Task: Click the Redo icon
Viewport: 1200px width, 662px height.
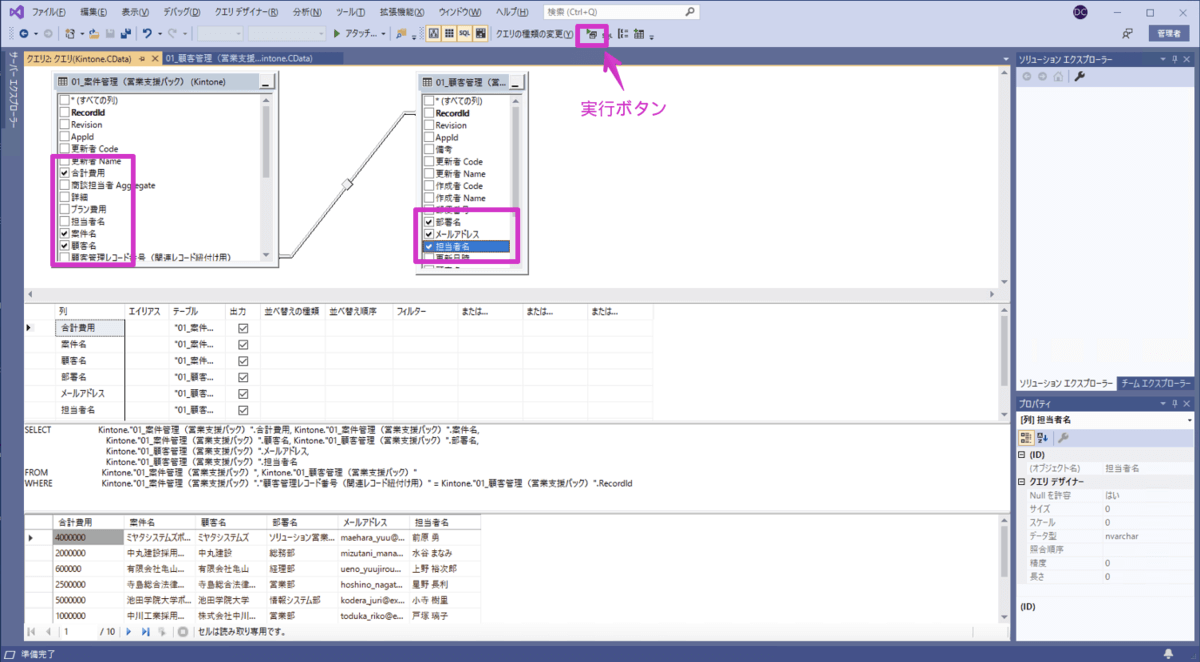Action: pyautogui.click(x=172, y=34)
